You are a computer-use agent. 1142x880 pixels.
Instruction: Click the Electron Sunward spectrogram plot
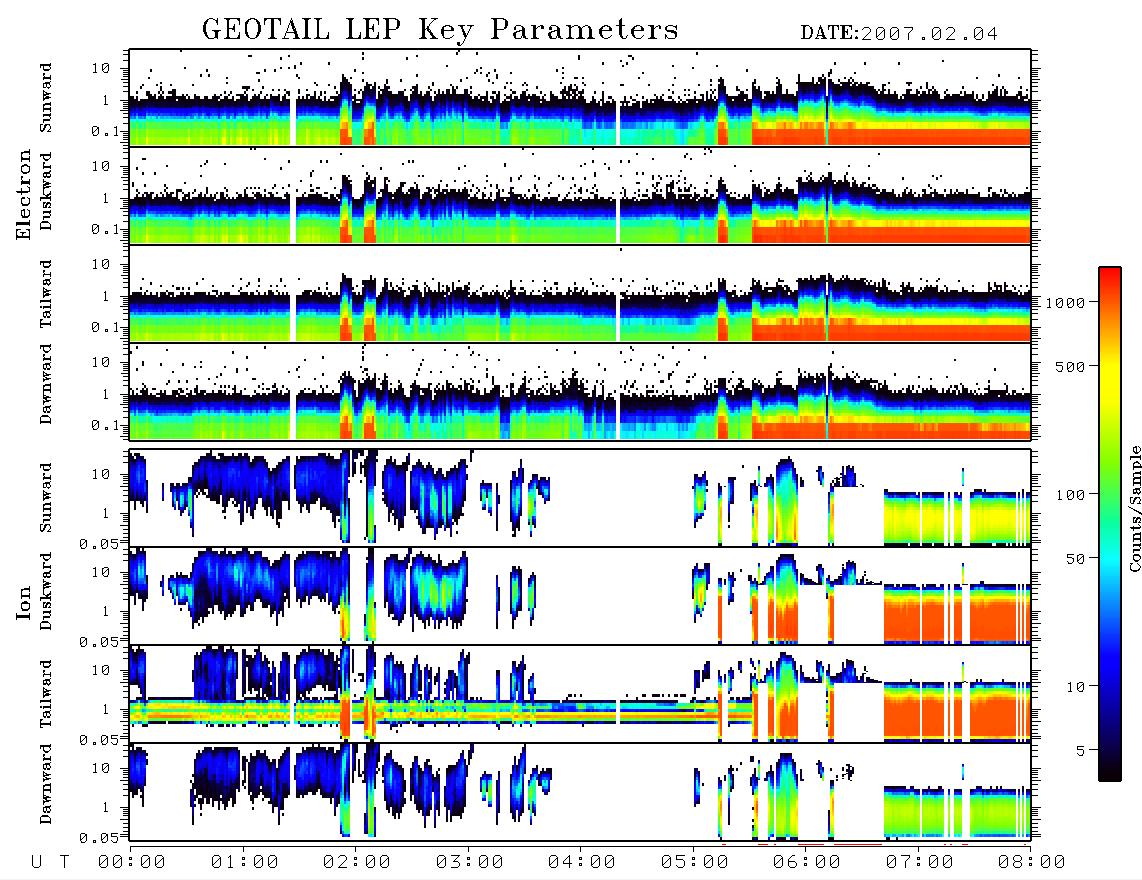pos(580,98)
